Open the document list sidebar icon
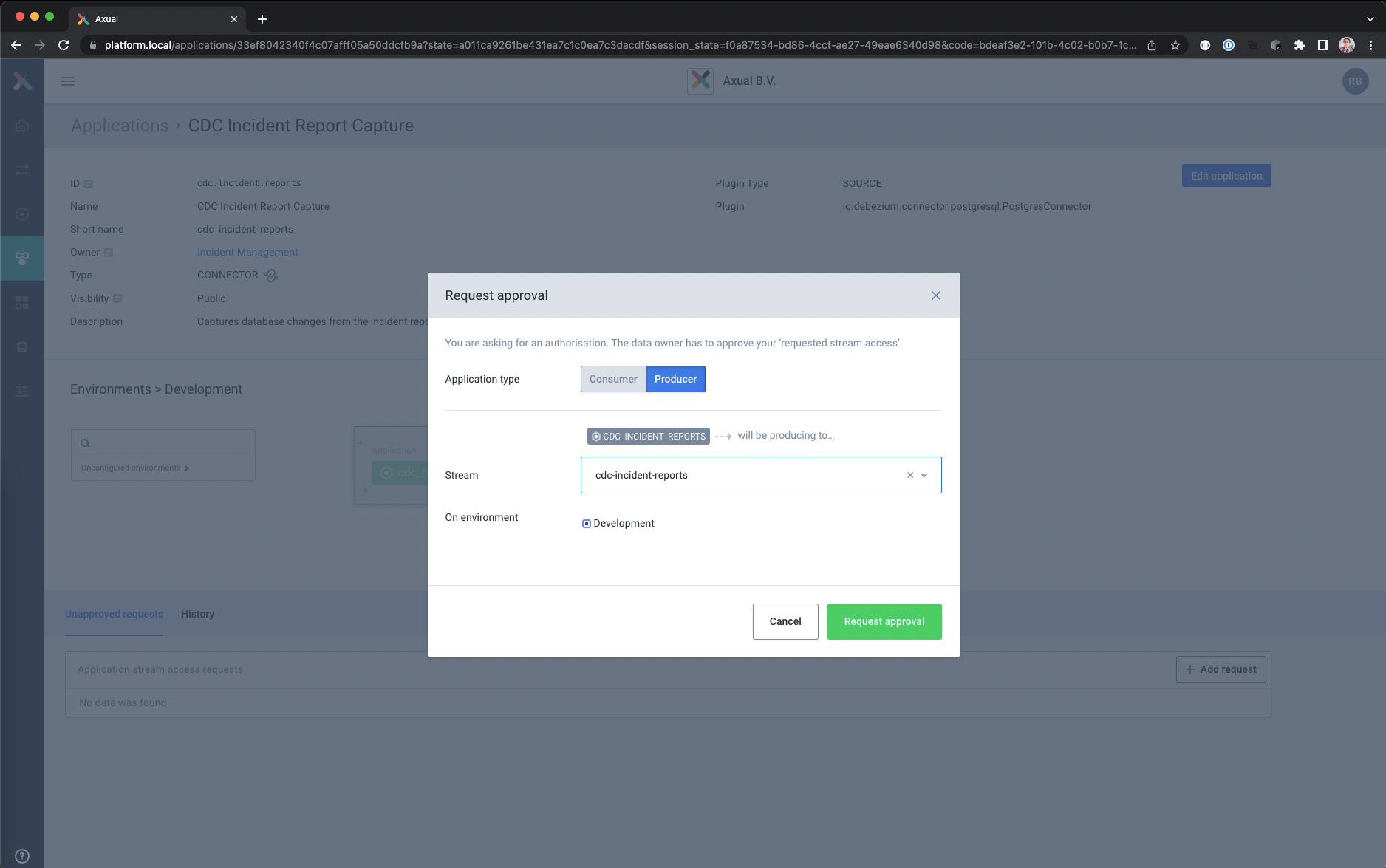The width and height of the screenshot is (1386, 868). tap(22, 347)
